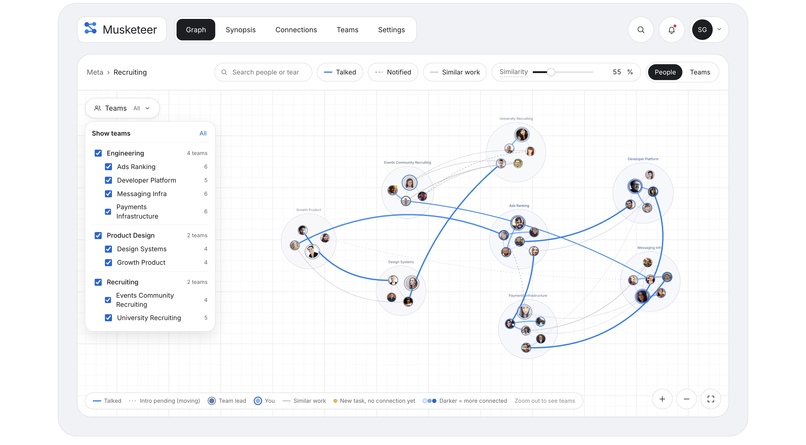Screen dimensions: 806x445
Task: Select the Events Community Recruiting lead avatar
Action: [x=409, y=182]
